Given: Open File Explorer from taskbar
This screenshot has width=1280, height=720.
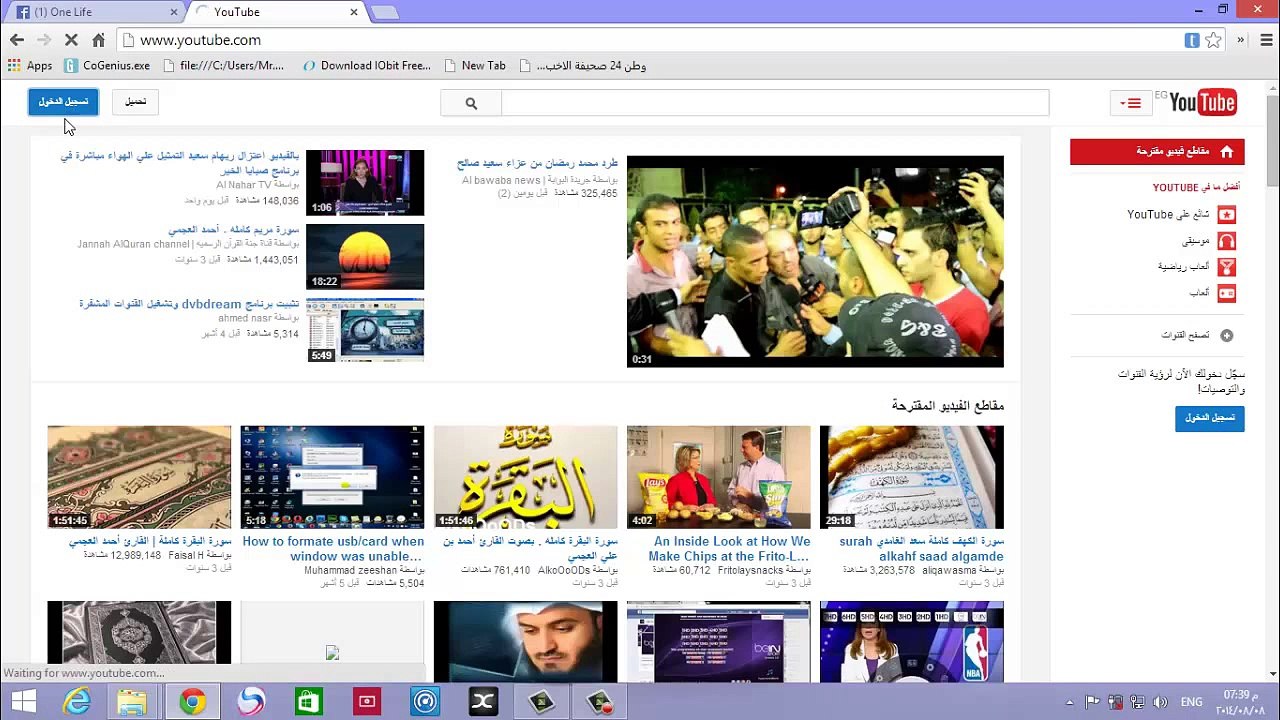Looking at the screenshot, I should (x=131, y=702).
